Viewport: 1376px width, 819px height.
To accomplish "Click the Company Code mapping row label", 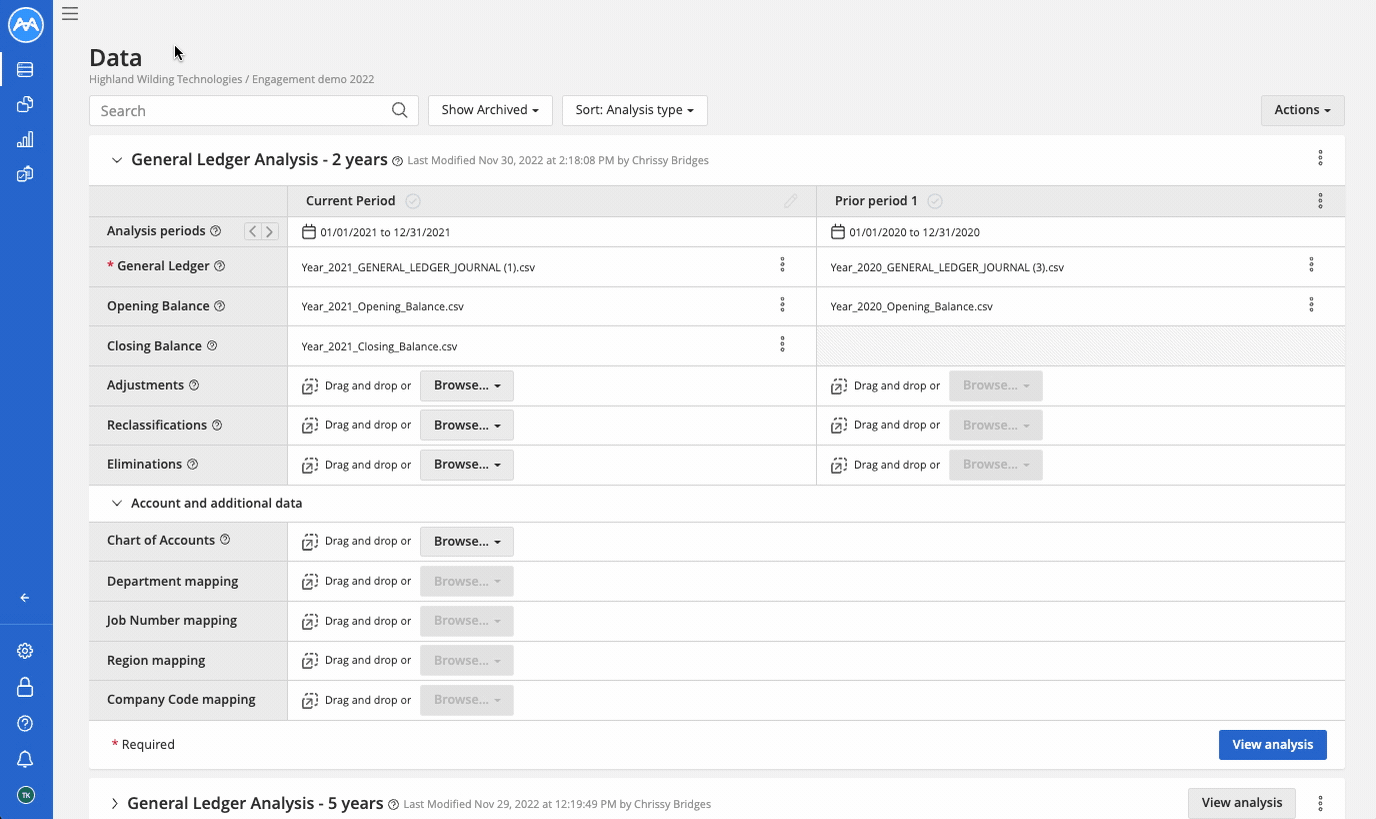I will 181,700.
